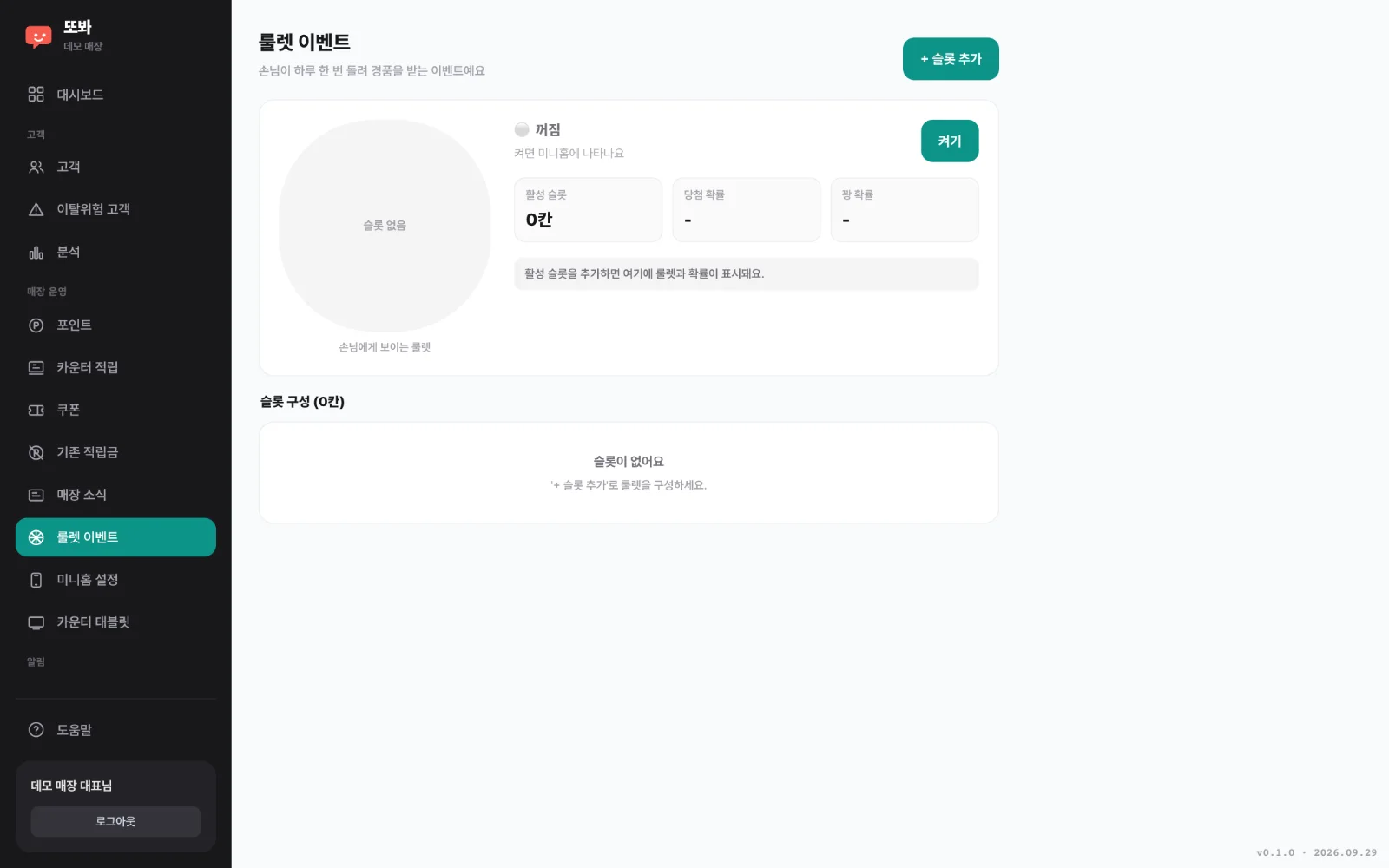Screen dimensions: 1389x868
Task: Select the 카운터 태블릿 monitor icon
Action: (36, 622)
